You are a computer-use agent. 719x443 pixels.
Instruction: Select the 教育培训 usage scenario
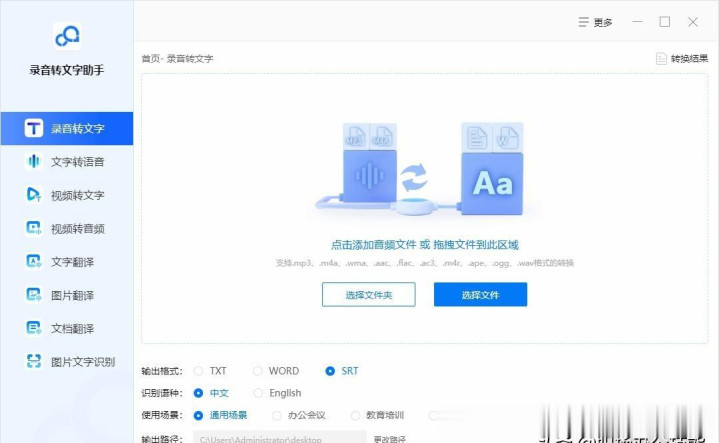pos(355,415)
